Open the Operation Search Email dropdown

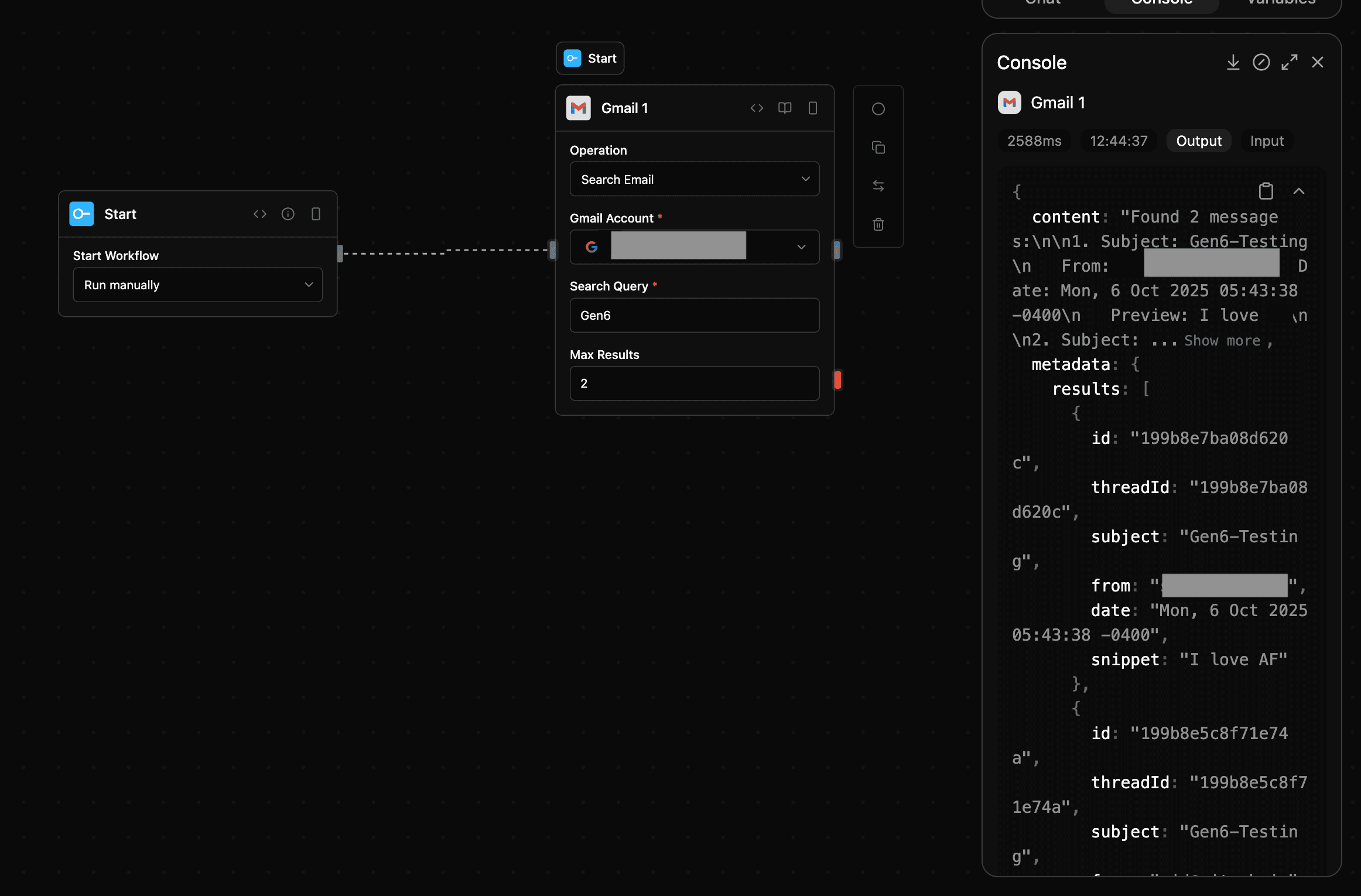(x=694, y=179)
